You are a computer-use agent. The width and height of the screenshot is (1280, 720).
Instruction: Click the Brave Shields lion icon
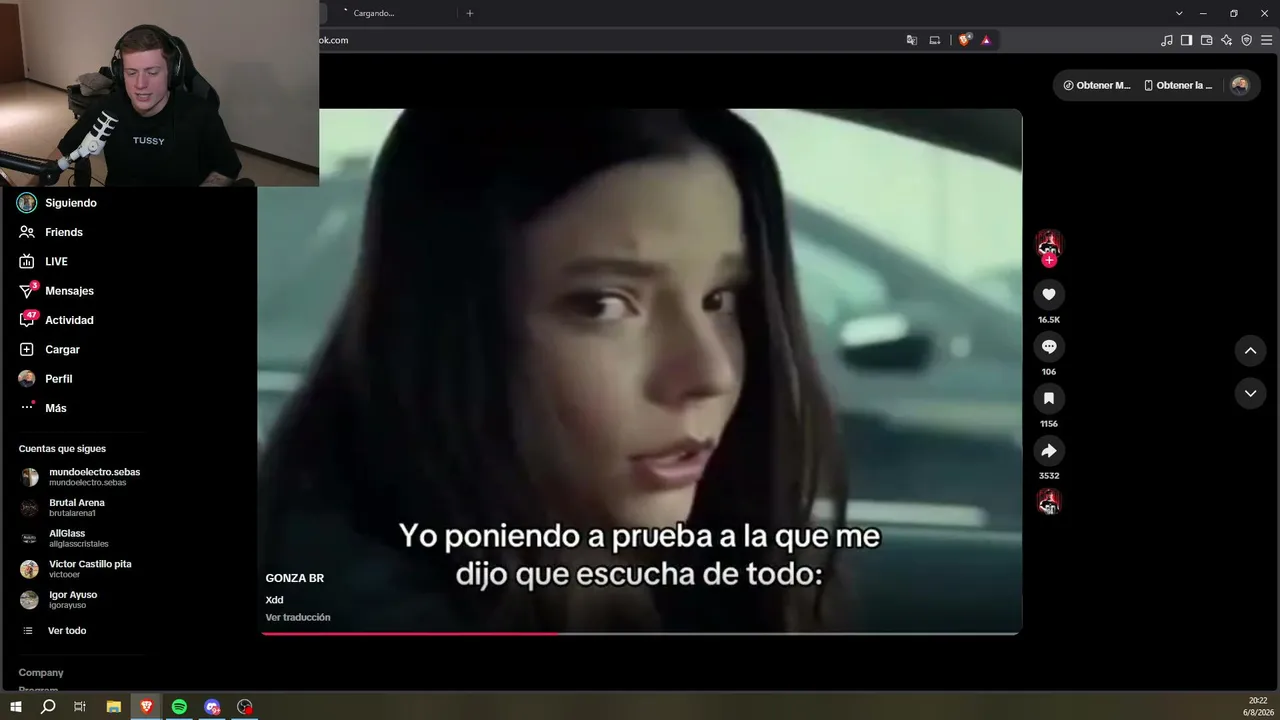tap(964, 40)
